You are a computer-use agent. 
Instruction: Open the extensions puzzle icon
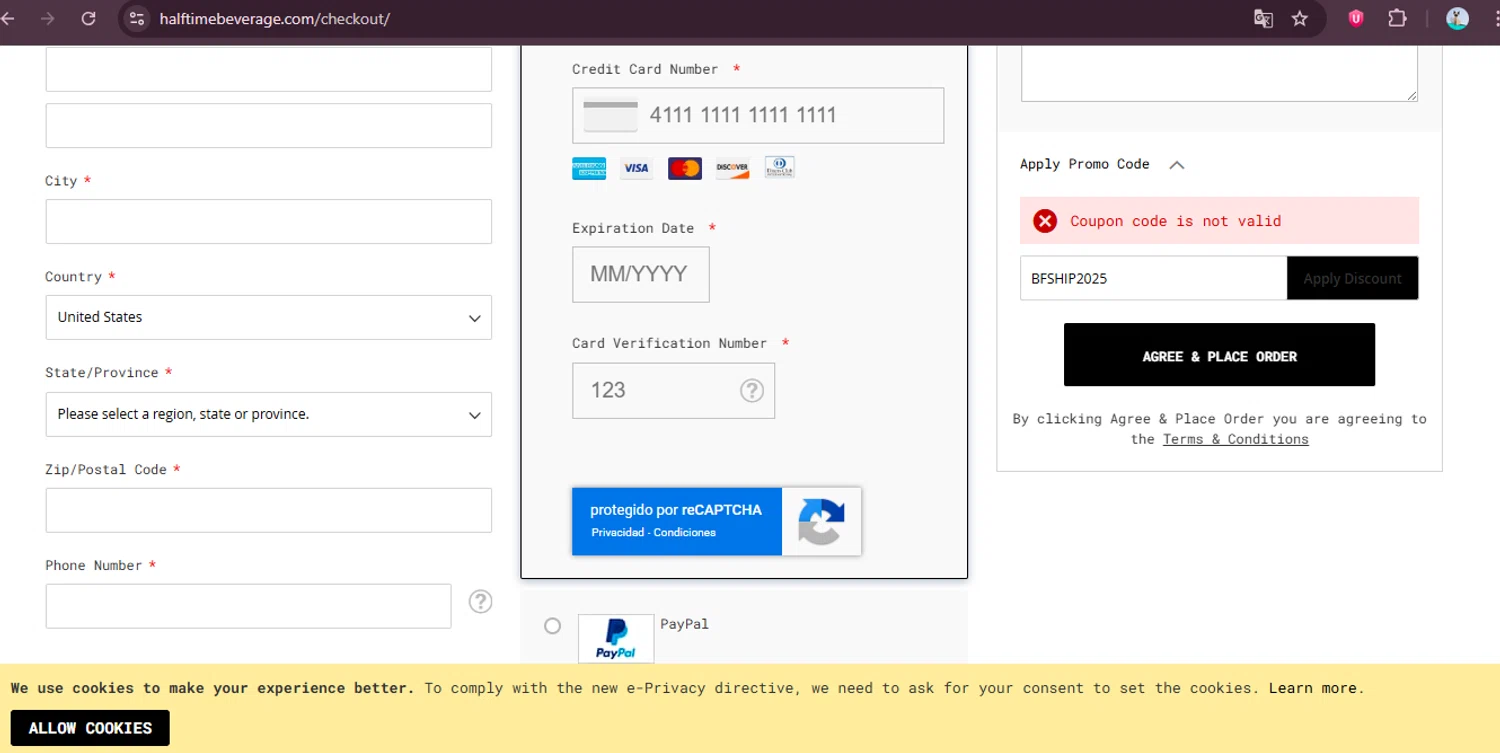1397,18
